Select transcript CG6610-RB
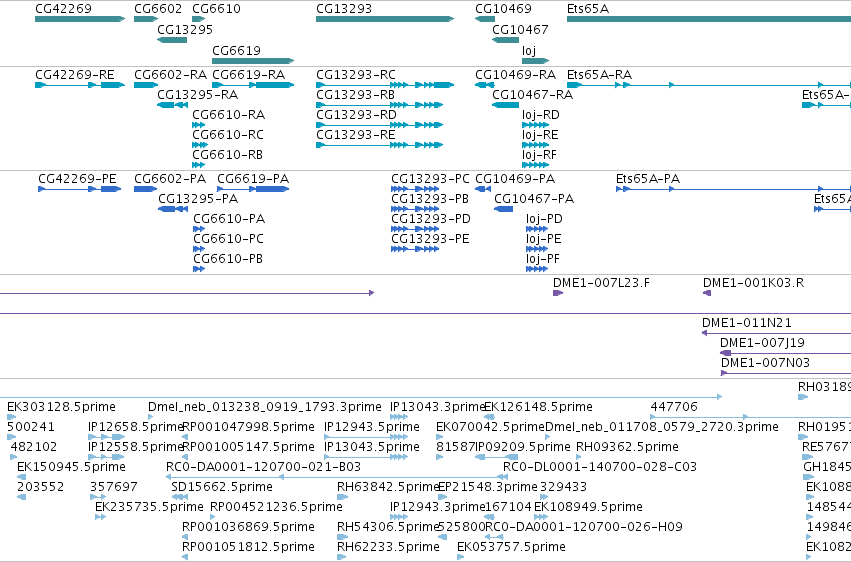This screenshot has height=562, width=851. click(199, 165)
